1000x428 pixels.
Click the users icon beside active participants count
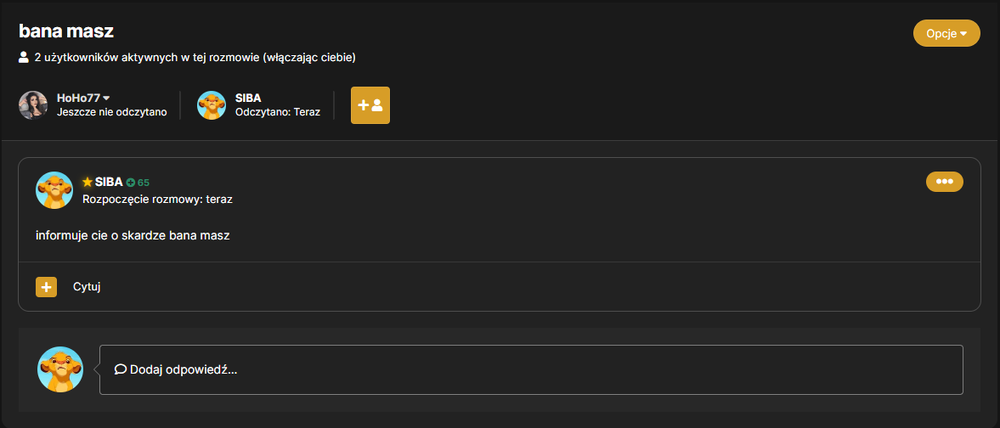(24, 57)
